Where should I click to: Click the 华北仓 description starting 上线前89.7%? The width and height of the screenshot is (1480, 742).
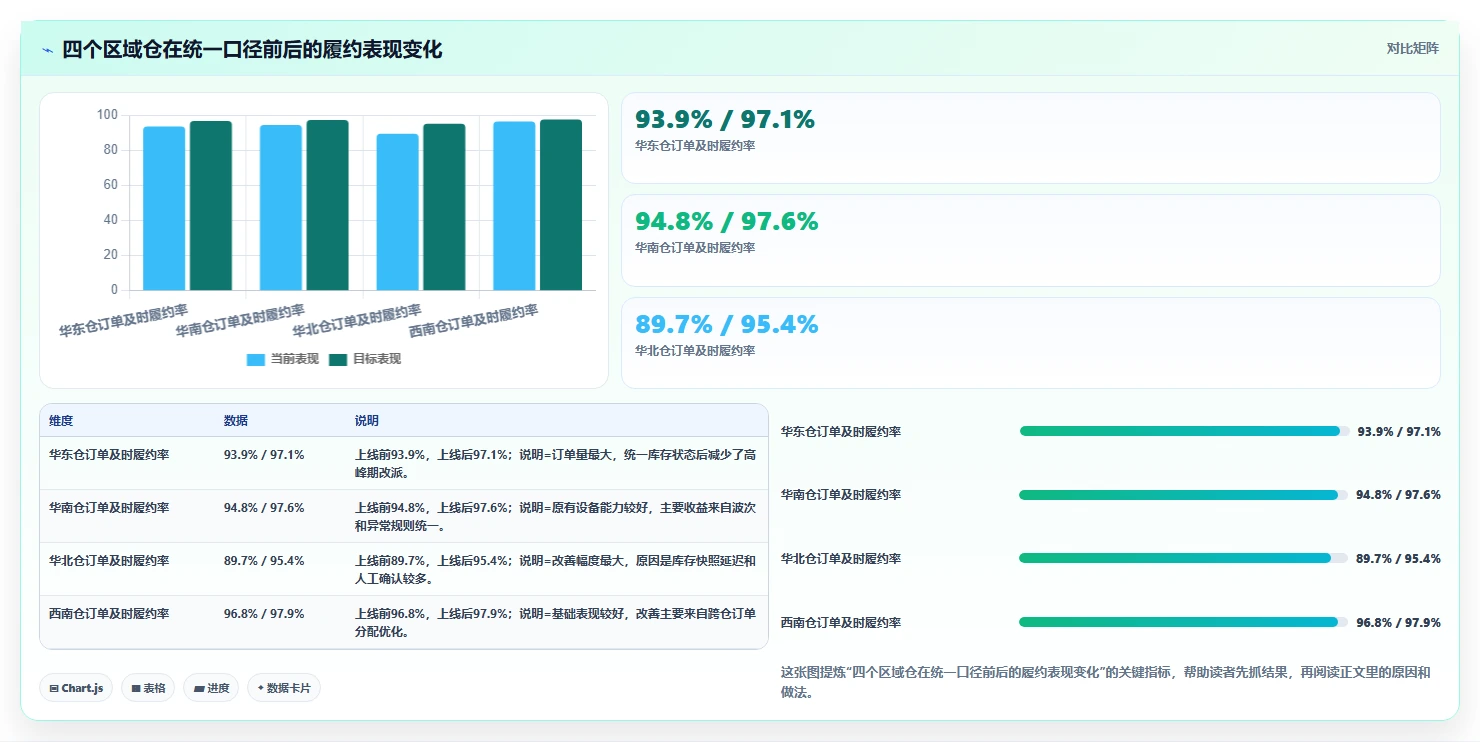556,569
